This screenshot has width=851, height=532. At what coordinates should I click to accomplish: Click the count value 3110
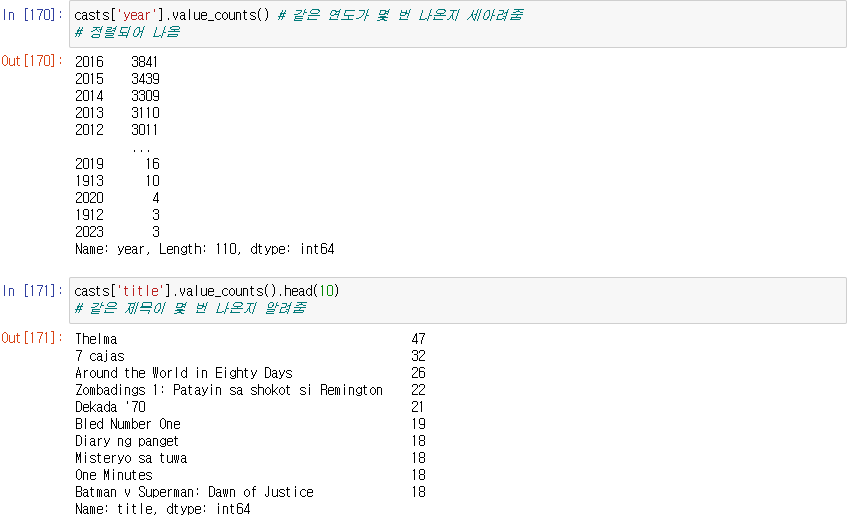point(145,113)
